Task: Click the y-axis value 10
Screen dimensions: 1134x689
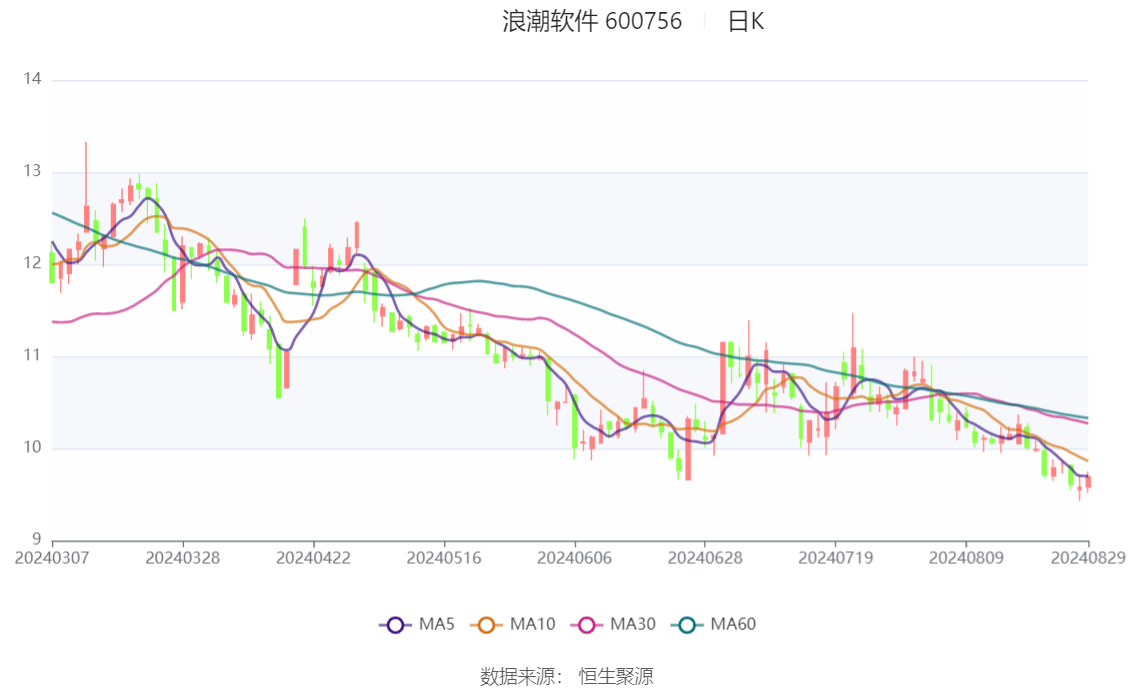Action: [32, 448]
